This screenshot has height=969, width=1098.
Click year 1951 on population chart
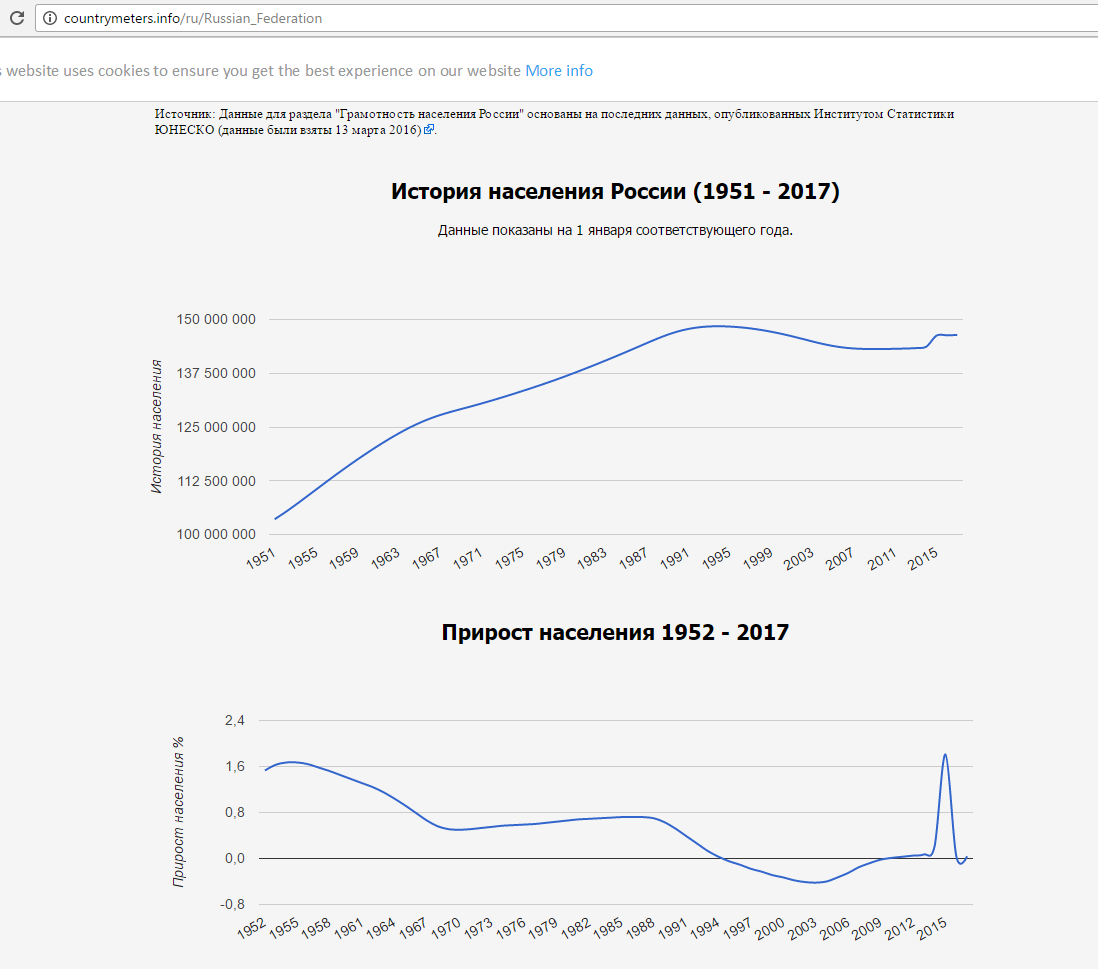(x=260, y=559)
